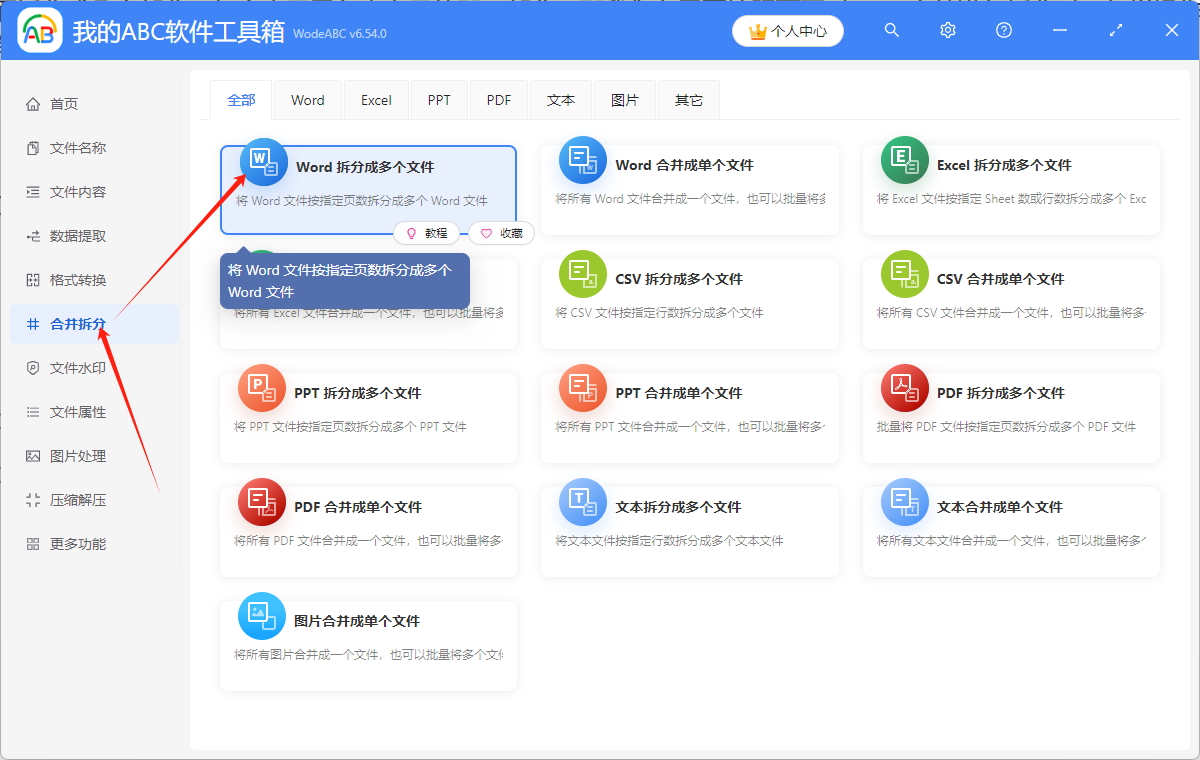Select the CSV 合并成单个文件 tool
Image resolution: width=1200 pixels, height=760 pixels.
pyautogui.click(x=904, y=274)
